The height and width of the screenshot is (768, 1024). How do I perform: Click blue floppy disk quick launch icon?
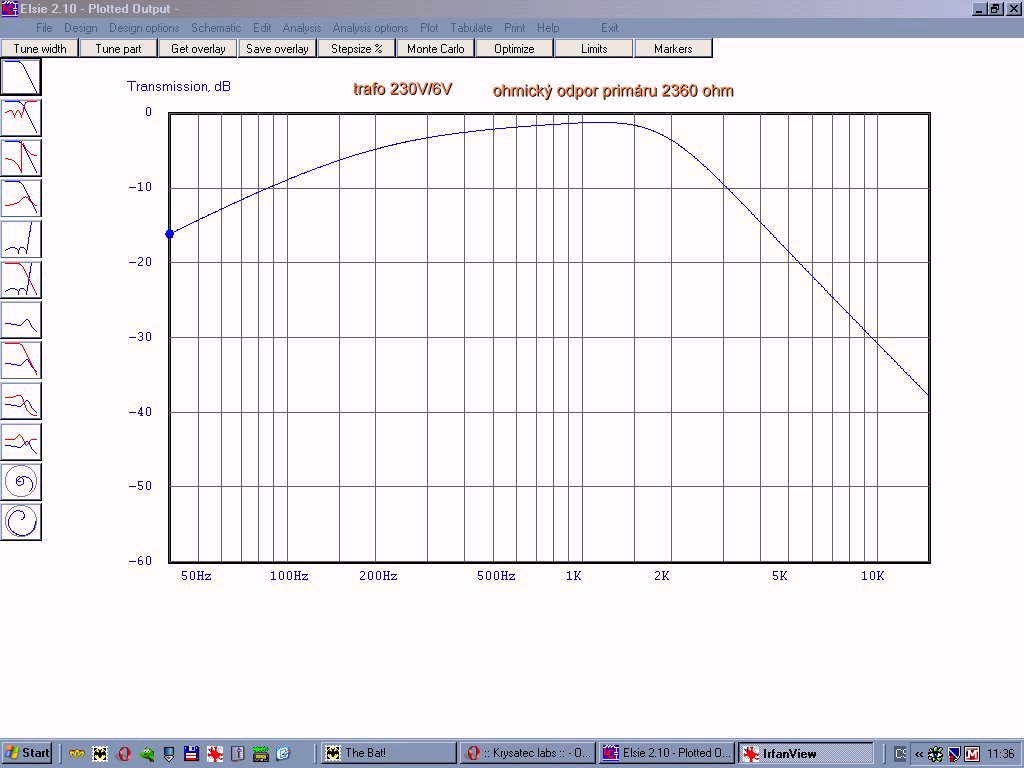click(x=191, y=754)
